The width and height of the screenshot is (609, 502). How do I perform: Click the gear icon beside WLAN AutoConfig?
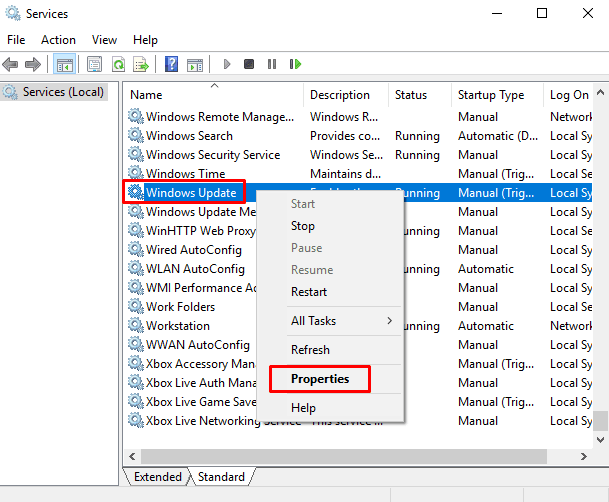coord(136,269)
